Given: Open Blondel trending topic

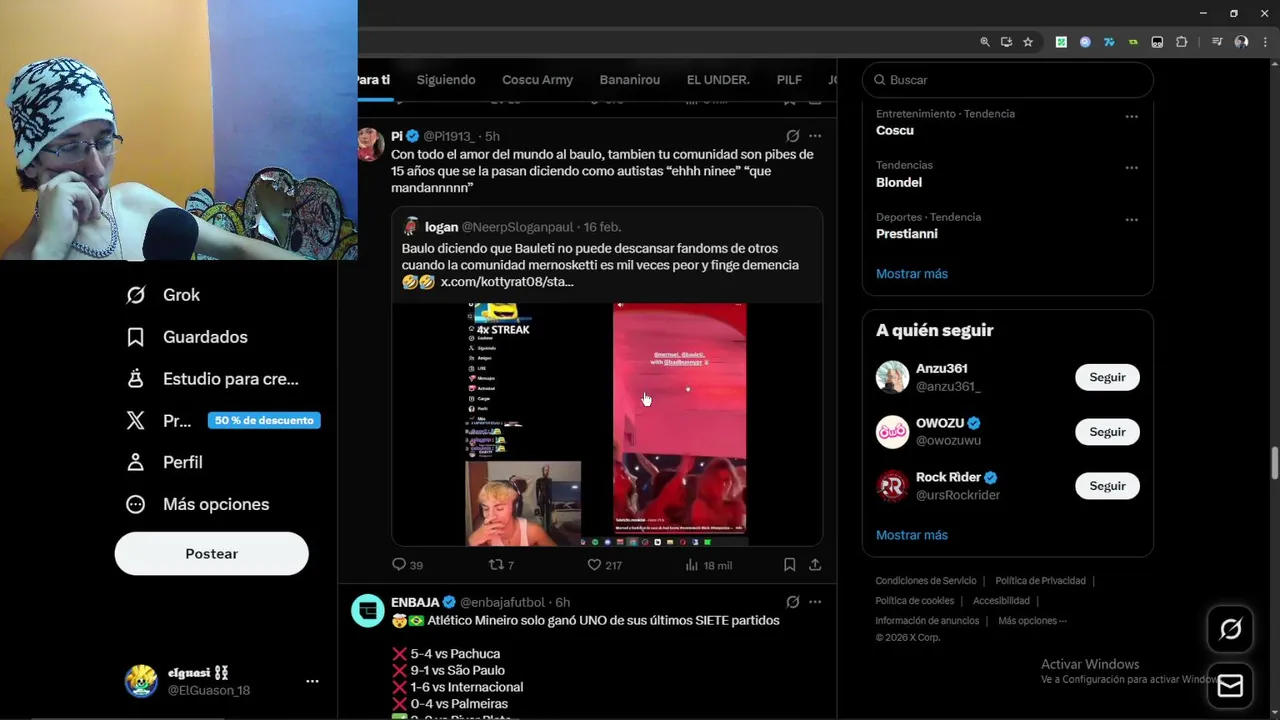Looking at the screenshot, I should click(899, 182).
